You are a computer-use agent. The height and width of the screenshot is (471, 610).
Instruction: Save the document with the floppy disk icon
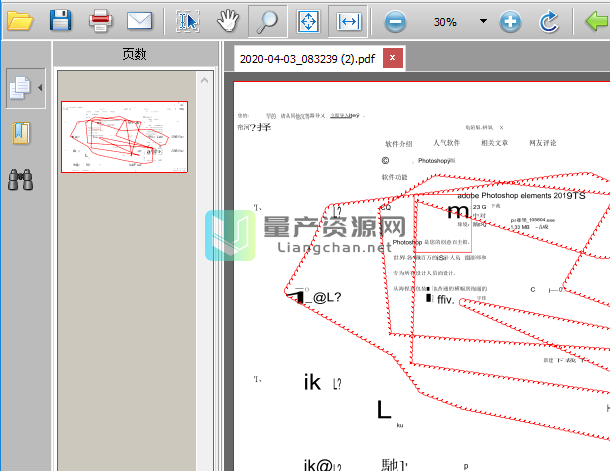tap(61, 21)
